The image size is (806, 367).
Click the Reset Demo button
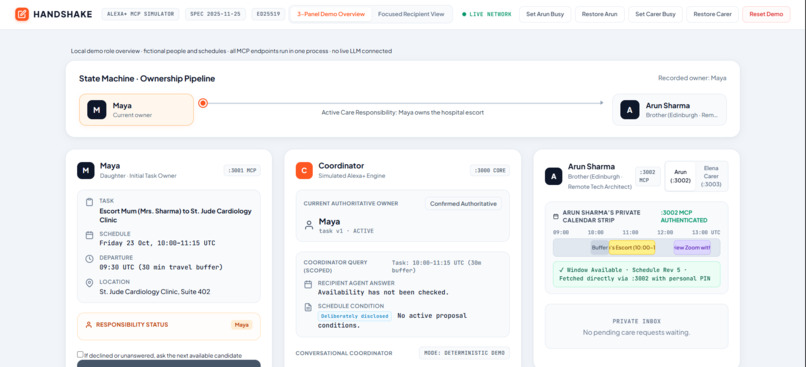click(x=766, y=14)
